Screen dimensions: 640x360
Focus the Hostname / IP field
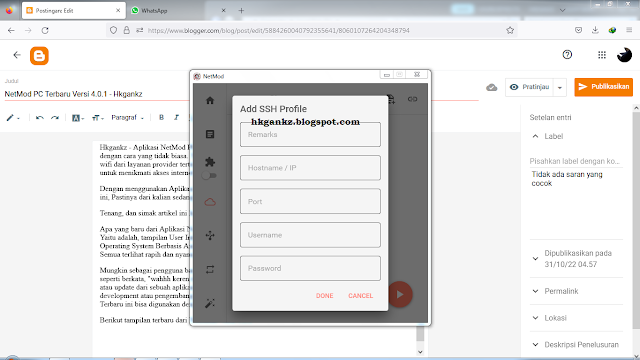(x=310, y=168)
